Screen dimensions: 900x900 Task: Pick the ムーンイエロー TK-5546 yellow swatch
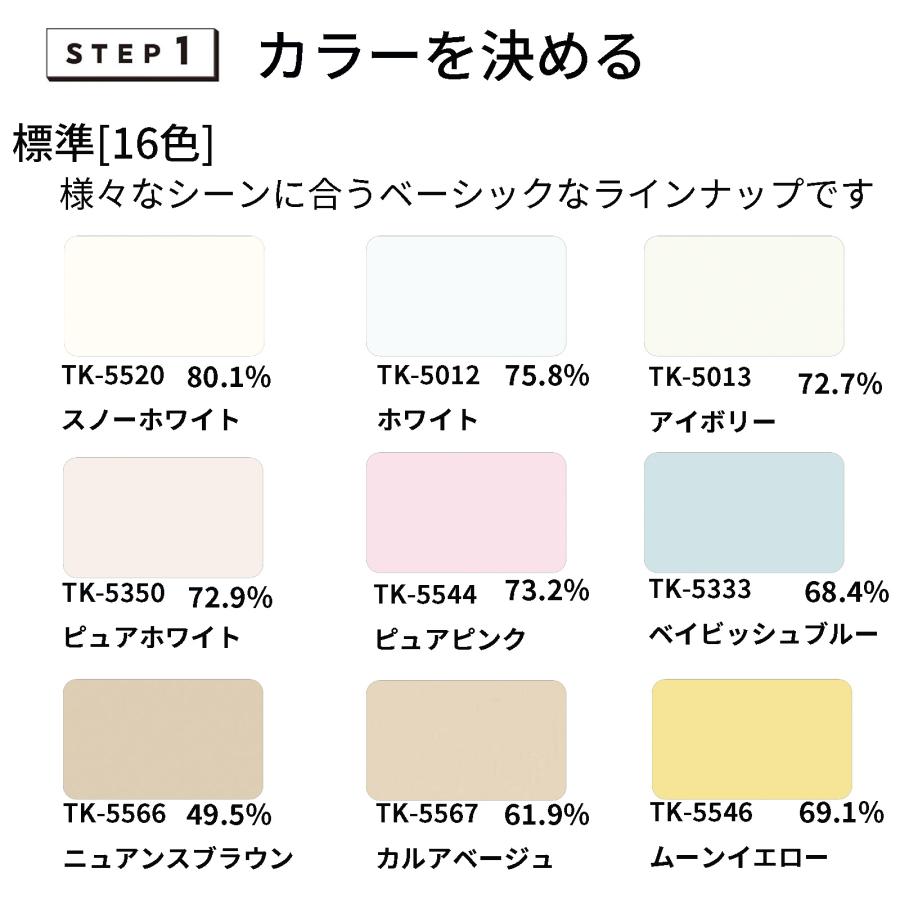click(x=752, y=739)
